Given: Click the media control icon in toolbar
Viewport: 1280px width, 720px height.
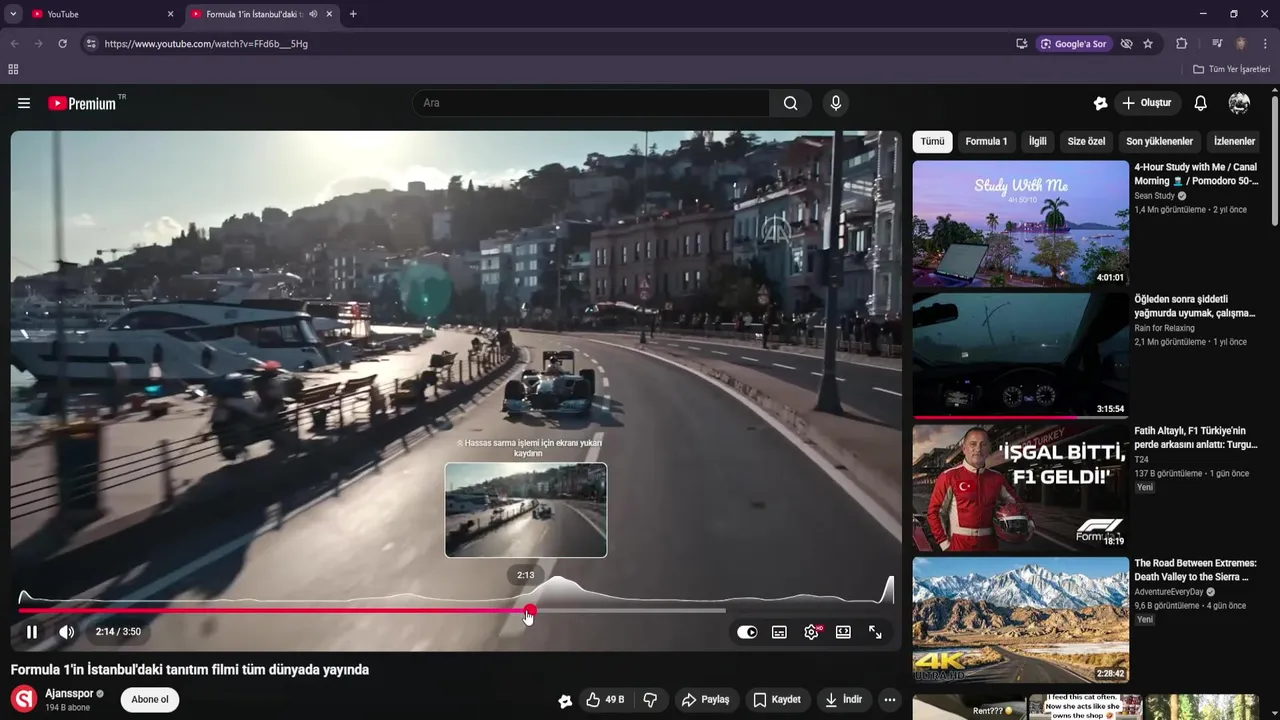Looking at the screenshot, I should [1217, 44].
